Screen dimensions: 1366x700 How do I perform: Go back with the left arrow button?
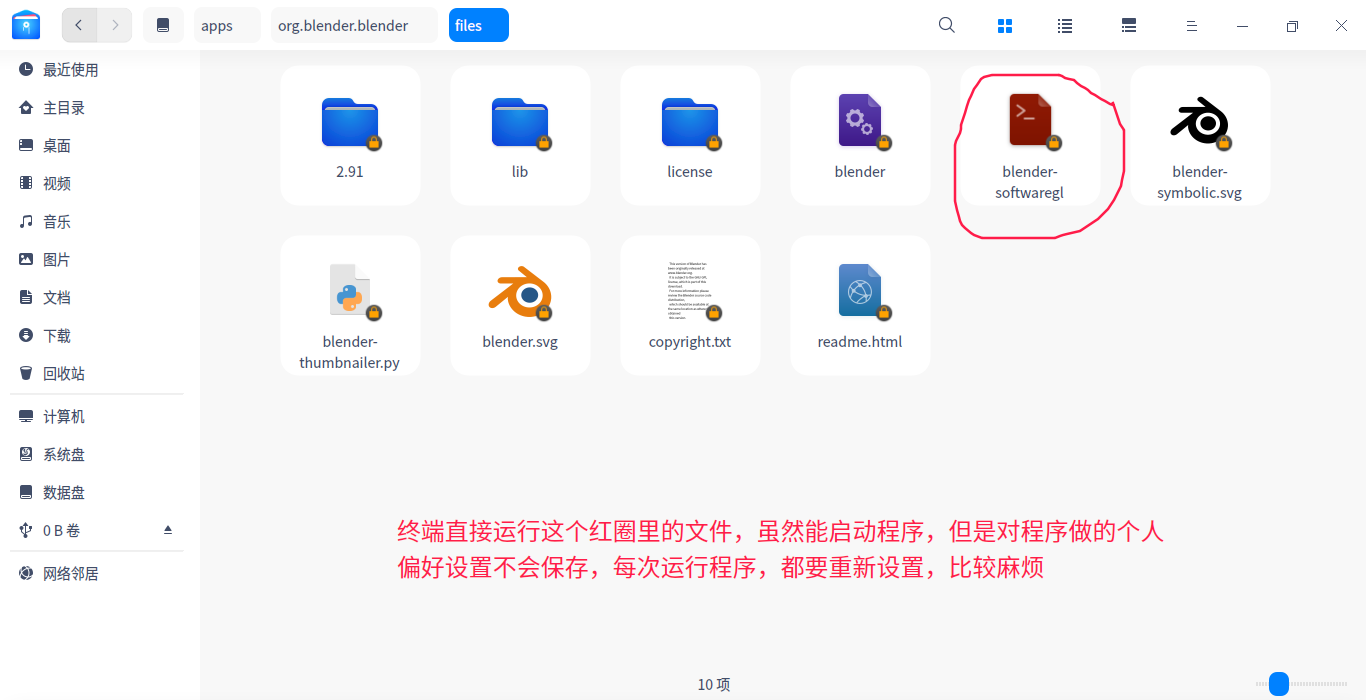click(x=79, y=25)
